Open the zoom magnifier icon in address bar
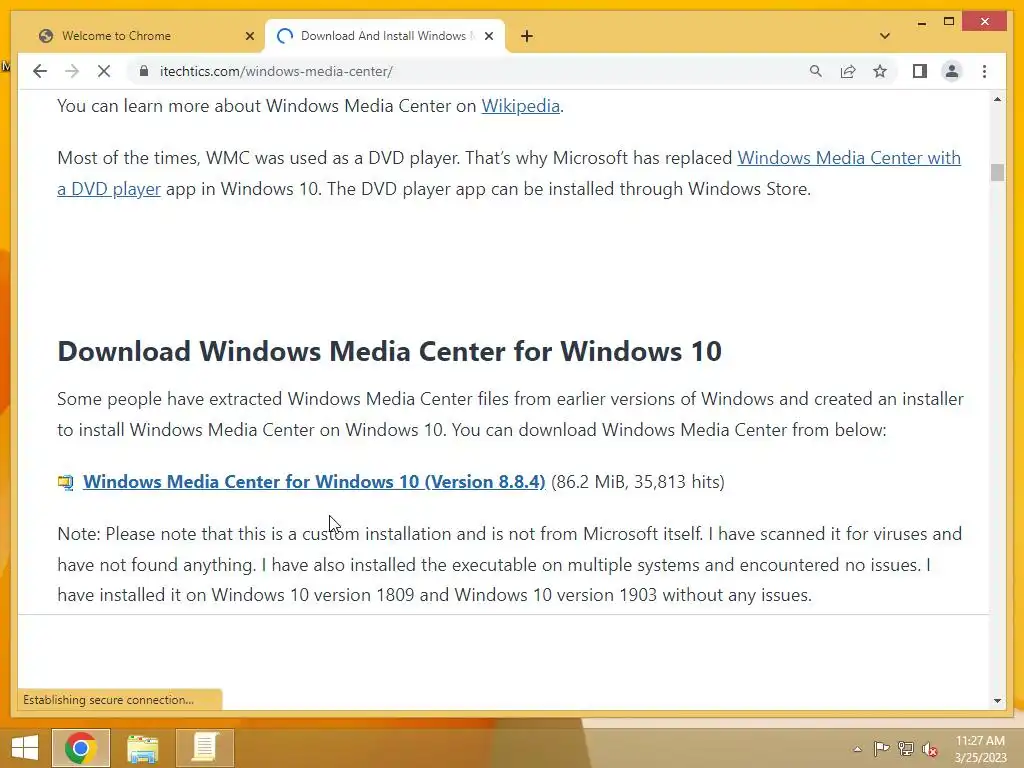 click(816, 71)
